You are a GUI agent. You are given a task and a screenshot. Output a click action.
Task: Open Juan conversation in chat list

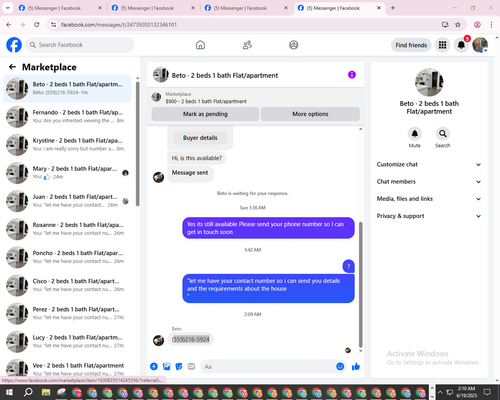(x=67, y=201)
